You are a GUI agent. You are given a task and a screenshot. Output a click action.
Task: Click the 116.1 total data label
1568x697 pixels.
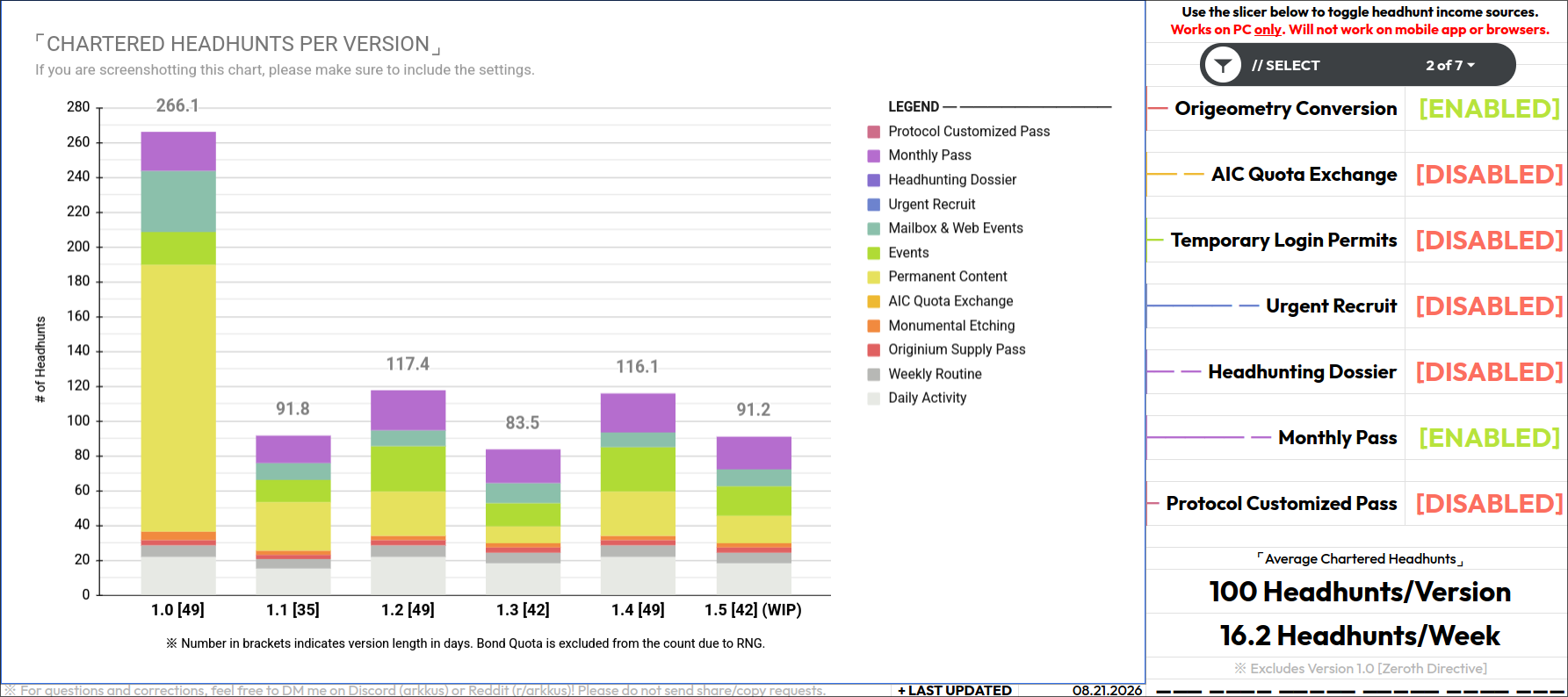click(638, 367)
